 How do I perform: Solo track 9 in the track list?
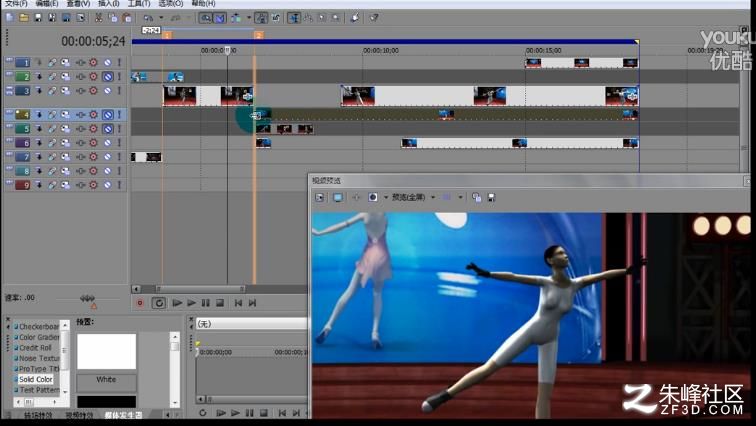[x=119, y=185]
